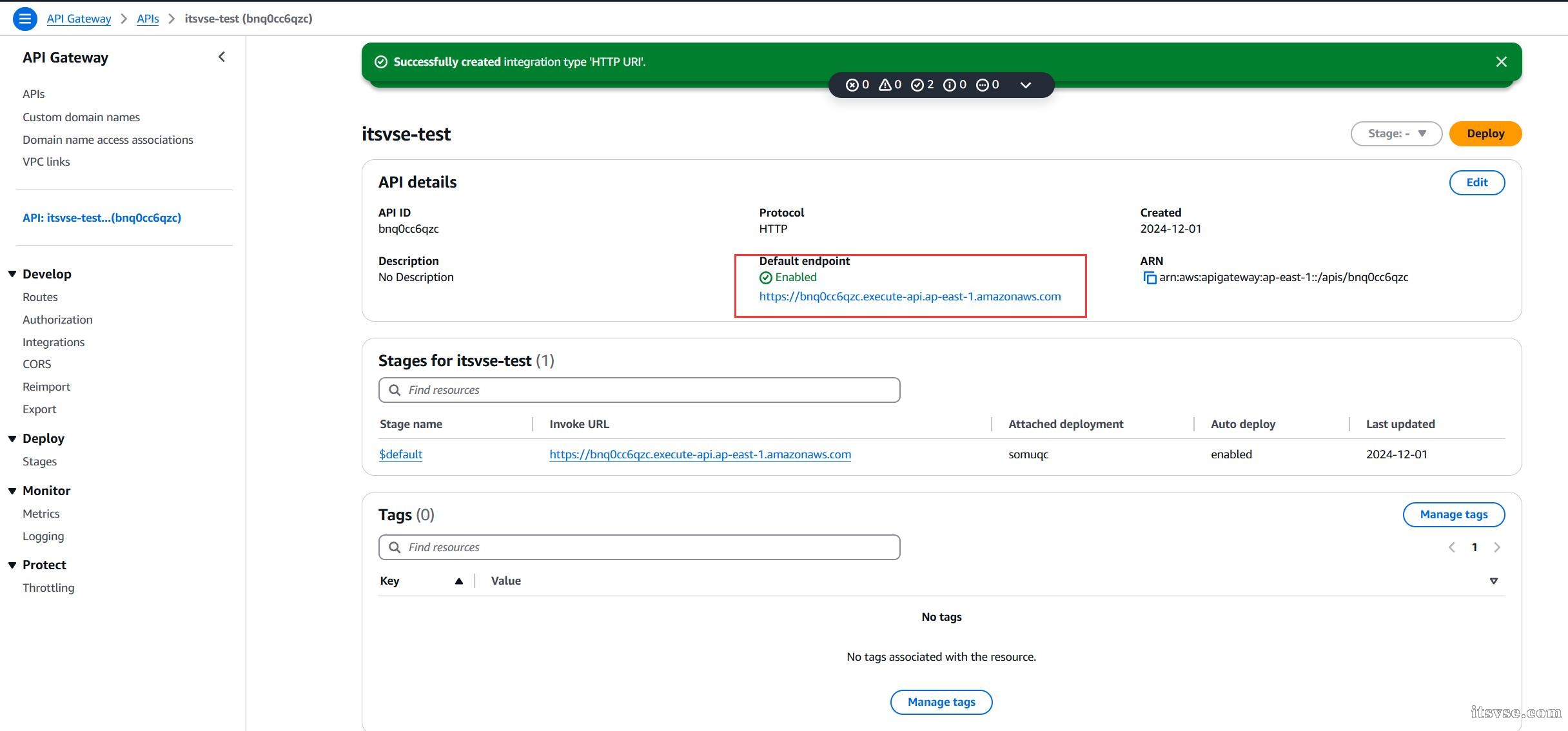Select APIs in the sidebar
Screen dimensions: 1568x731
(34, 94)
